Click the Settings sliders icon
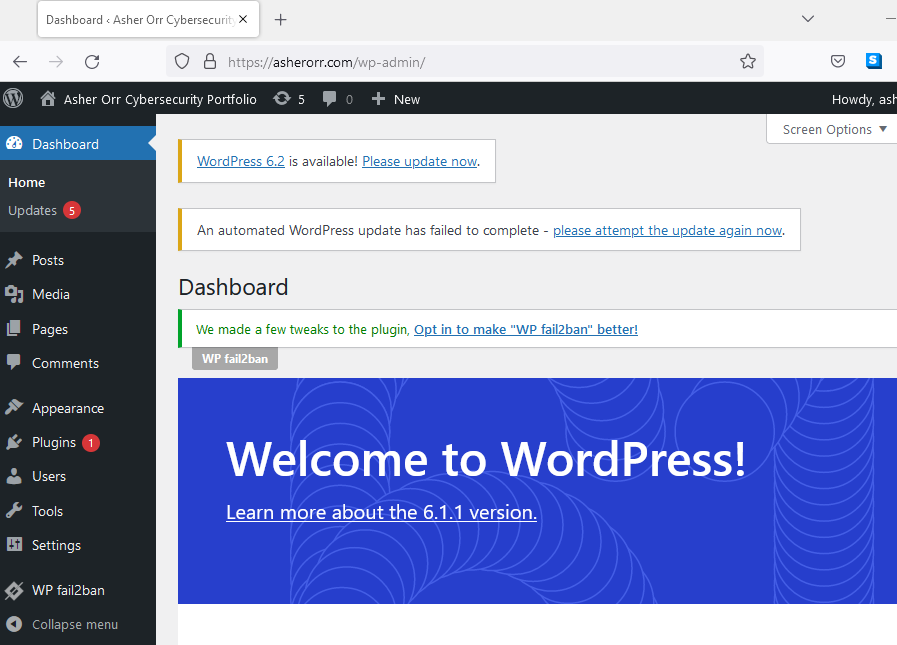This screenshot has height=645, width=897. (14, 544)
